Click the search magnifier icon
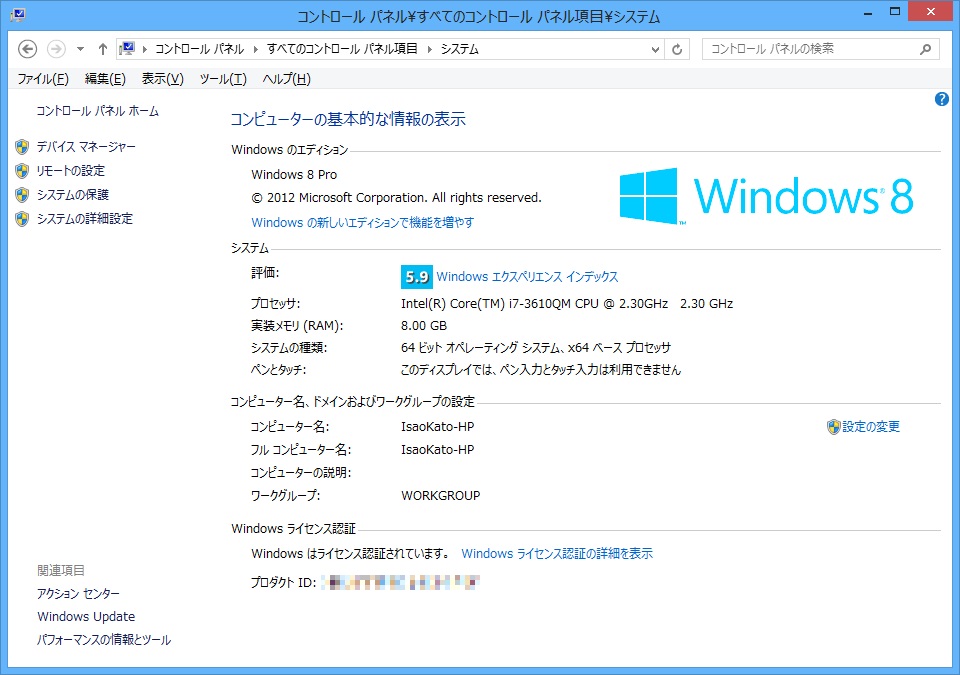The width and height of the screenshot is (960, 675). point(926,49)
